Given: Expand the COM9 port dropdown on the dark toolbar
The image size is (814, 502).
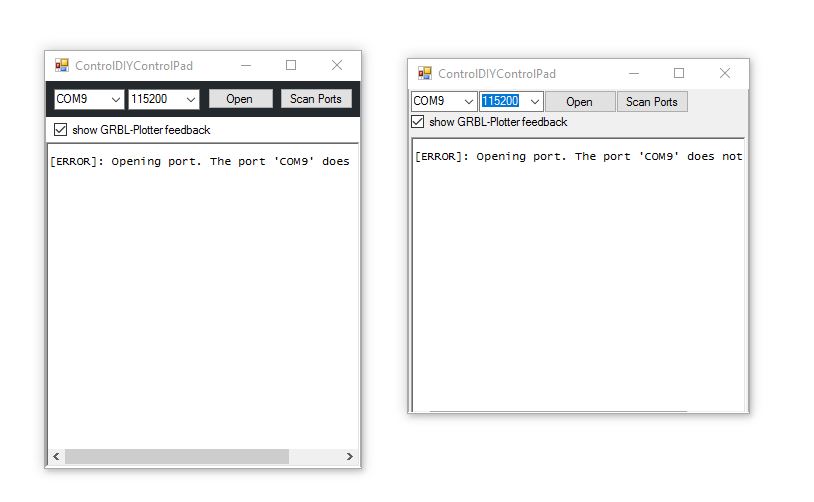Looking at the screenshot, I should [x=115, y=99].
